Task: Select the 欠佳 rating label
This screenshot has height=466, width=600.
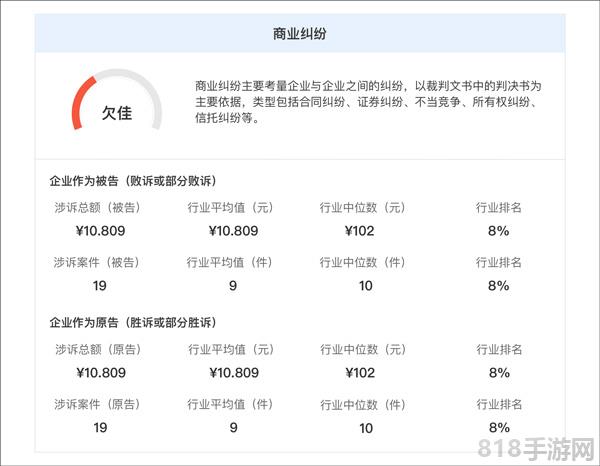Action: point(117,113)
